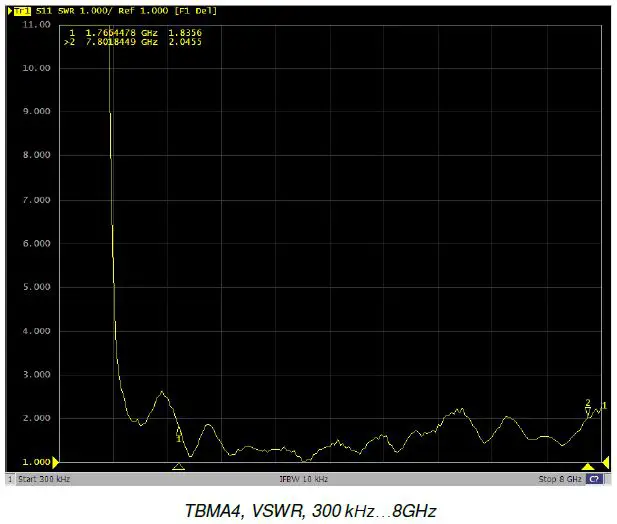The width and height of the screenshot is (617, 524).
Task: Click marker 1 SWR value 1.8356
Action: (185, 33)
